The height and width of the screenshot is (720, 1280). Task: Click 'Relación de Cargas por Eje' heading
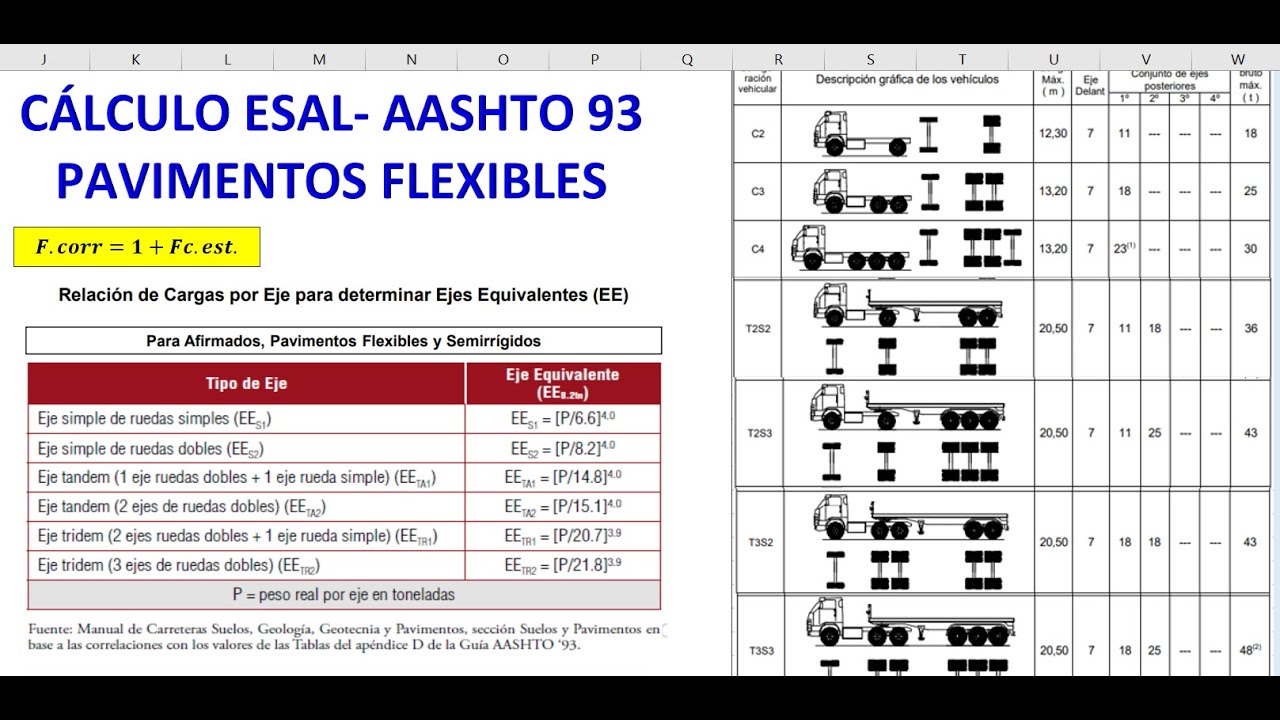coord(344,295)
